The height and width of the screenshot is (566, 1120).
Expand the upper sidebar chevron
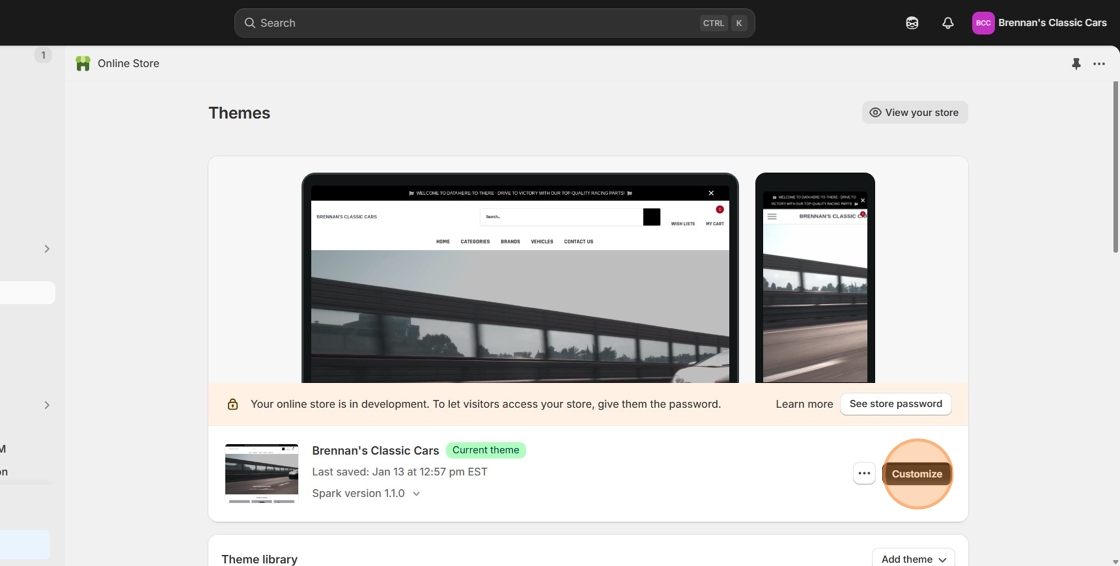(x=46, y=249)
